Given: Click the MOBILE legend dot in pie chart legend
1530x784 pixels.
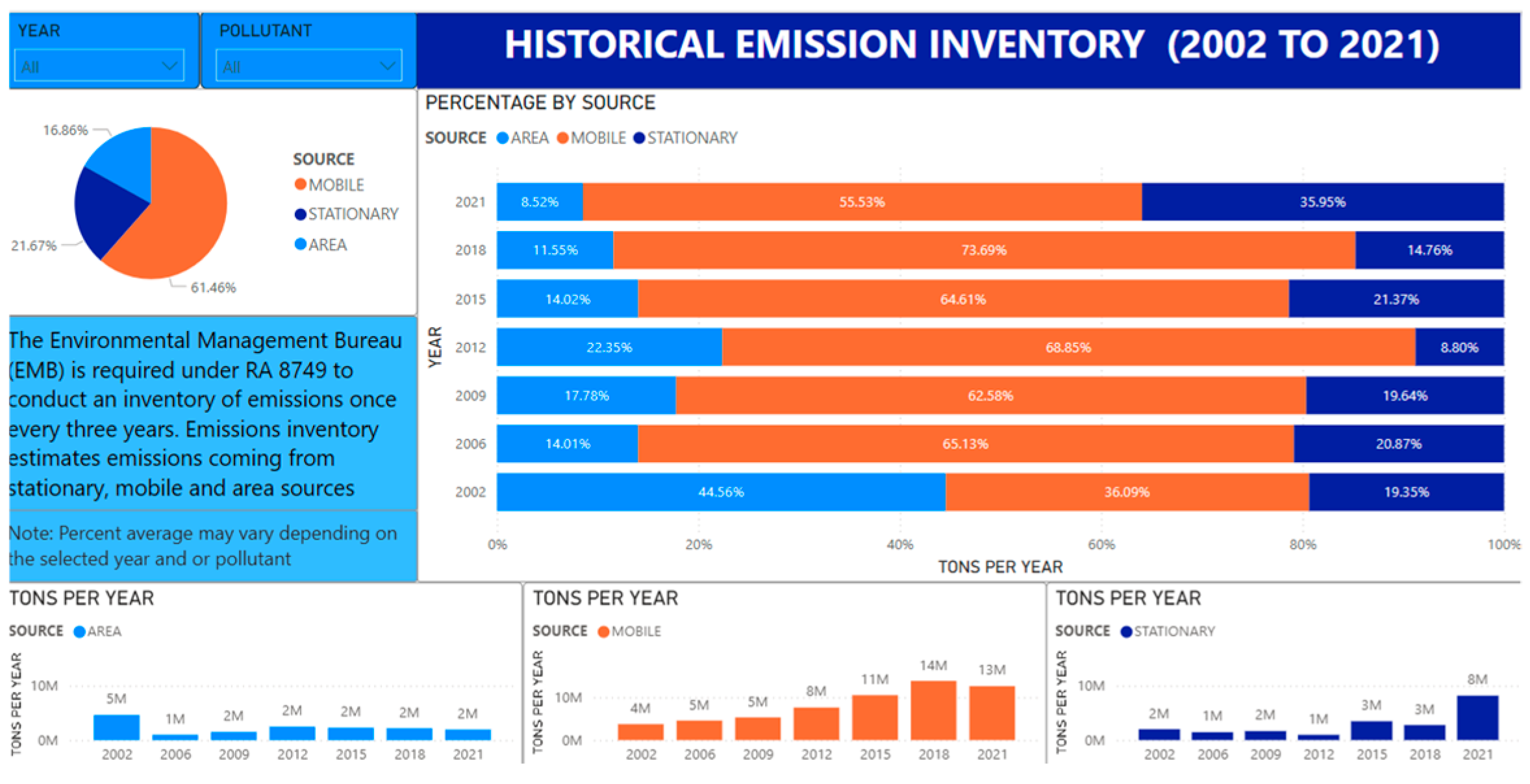Looking at the screenshot, I should click(x=300, y=184).
